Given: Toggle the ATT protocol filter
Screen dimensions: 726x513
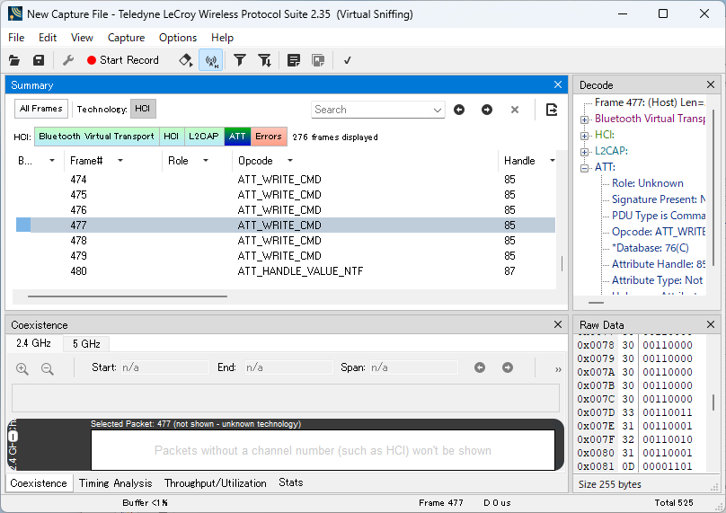Looking at the screenshot, I should pyautogui.click(x=237, y=136).
